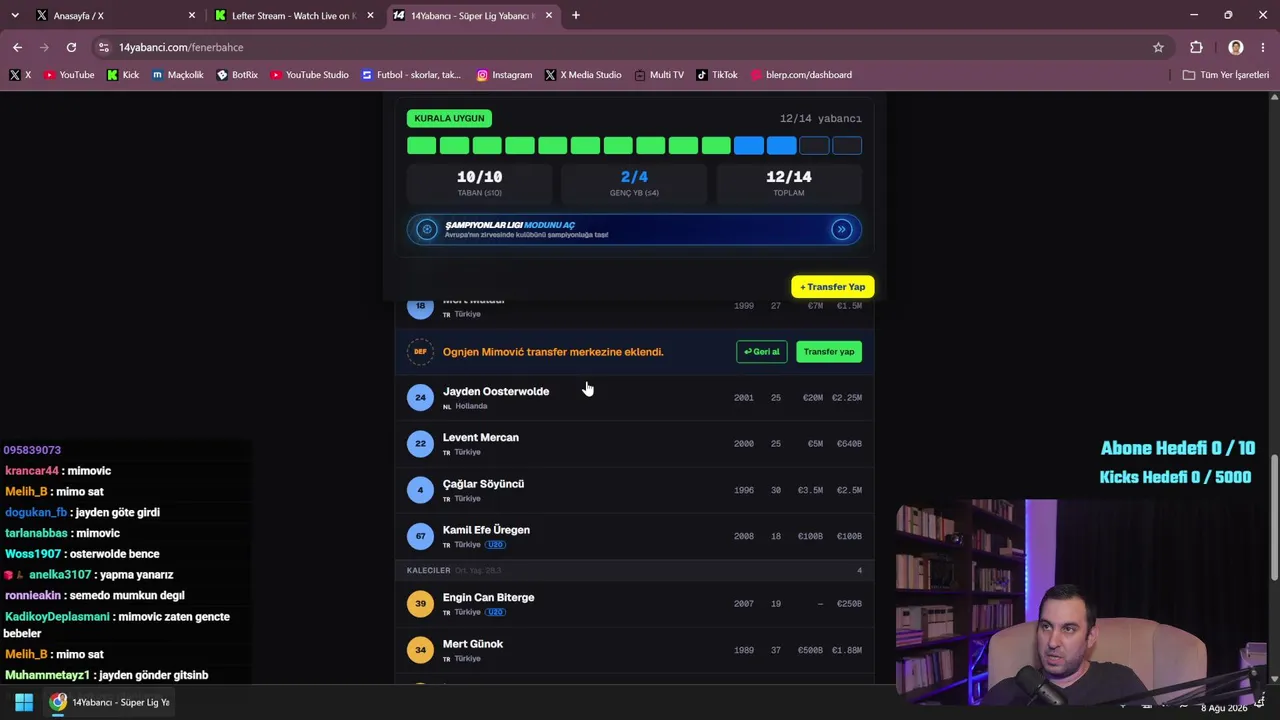Open the blerp.com/dashboard bookmark

(800, 75)
